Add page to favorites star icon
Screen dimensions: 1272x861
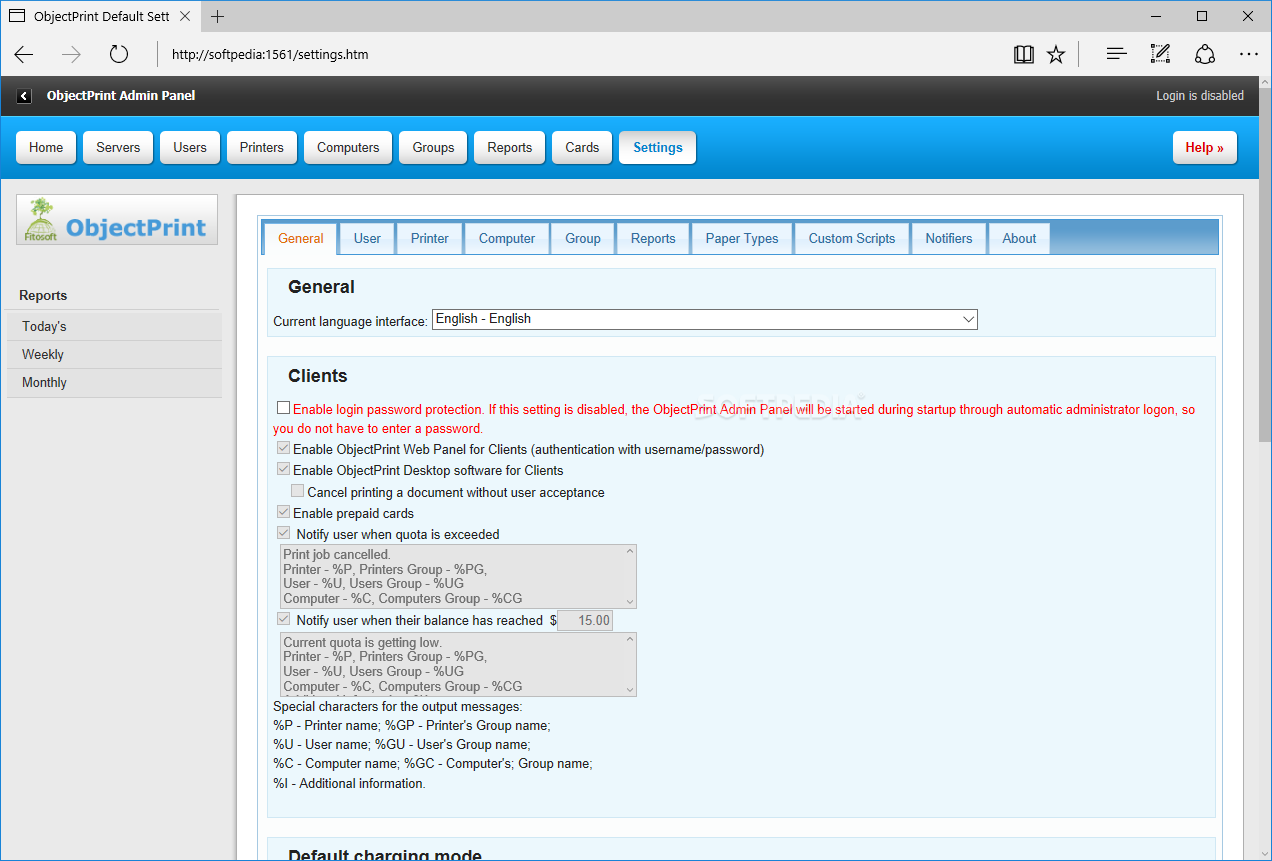(1056, 54)
